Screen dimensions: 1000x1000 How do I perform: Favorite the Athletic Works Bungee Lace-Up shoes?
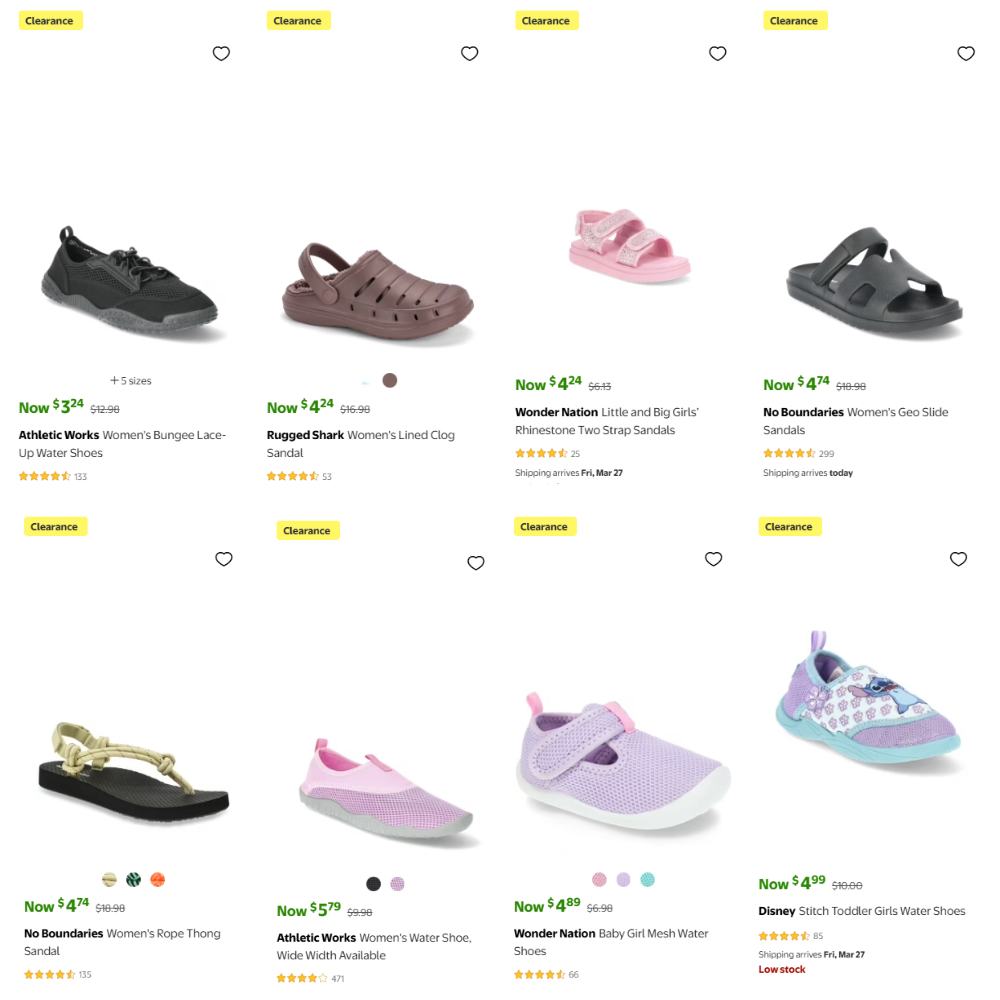coord(221,54)
